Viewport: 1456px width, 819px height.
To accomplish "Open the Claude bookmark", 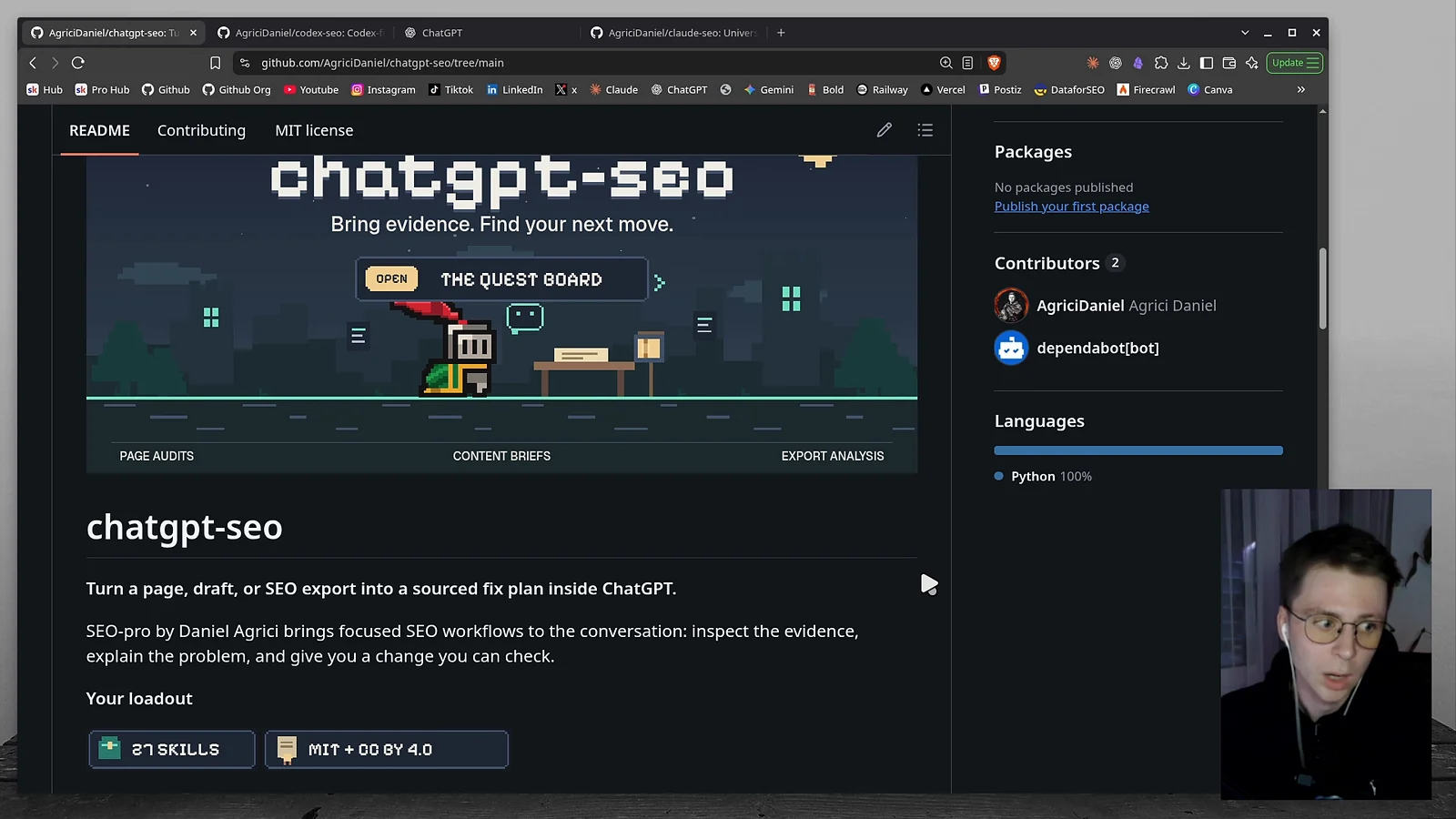I will coord(613,90).
